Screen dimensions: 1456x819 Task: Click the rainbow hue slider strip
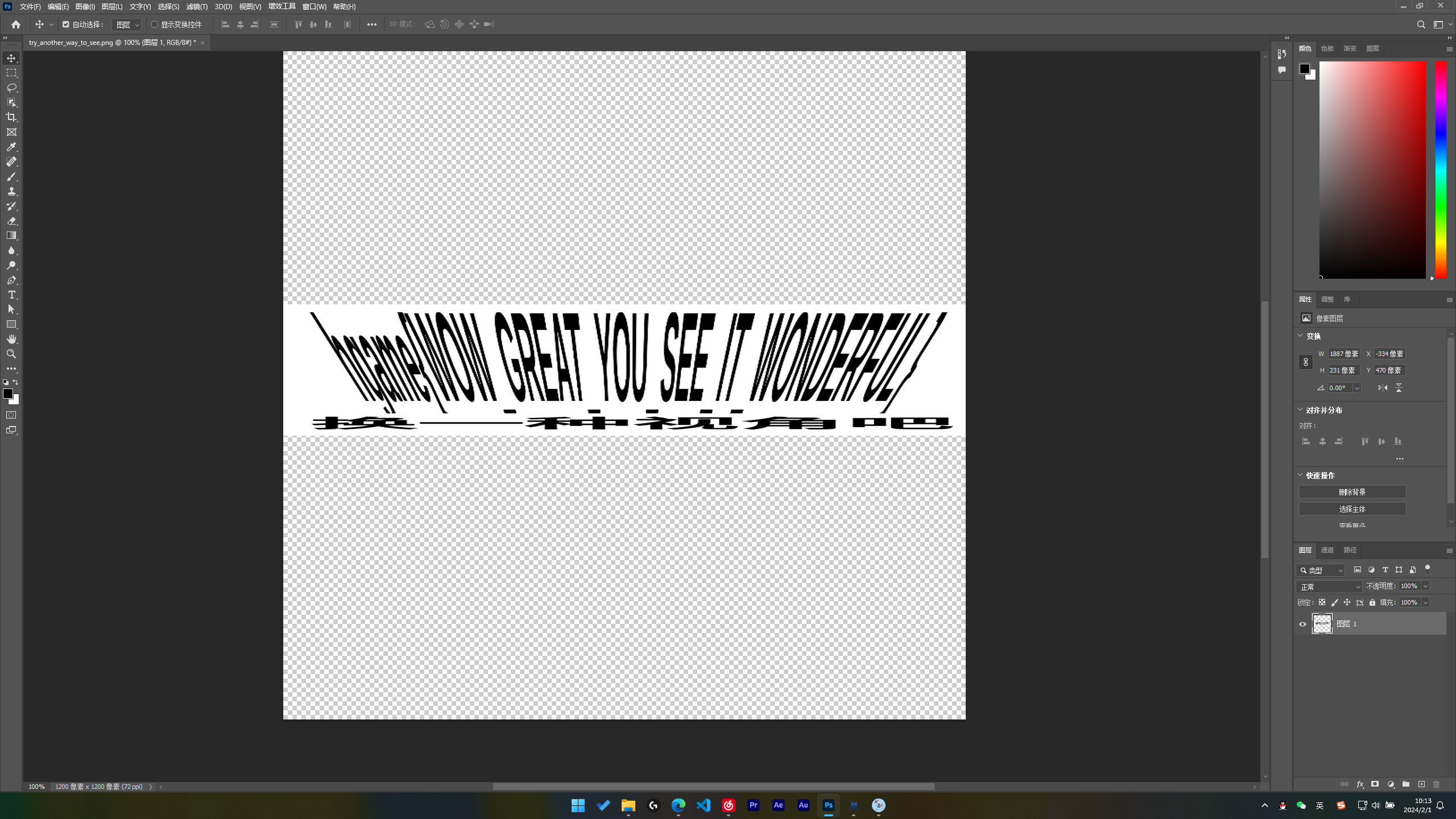pos(1441,169)
